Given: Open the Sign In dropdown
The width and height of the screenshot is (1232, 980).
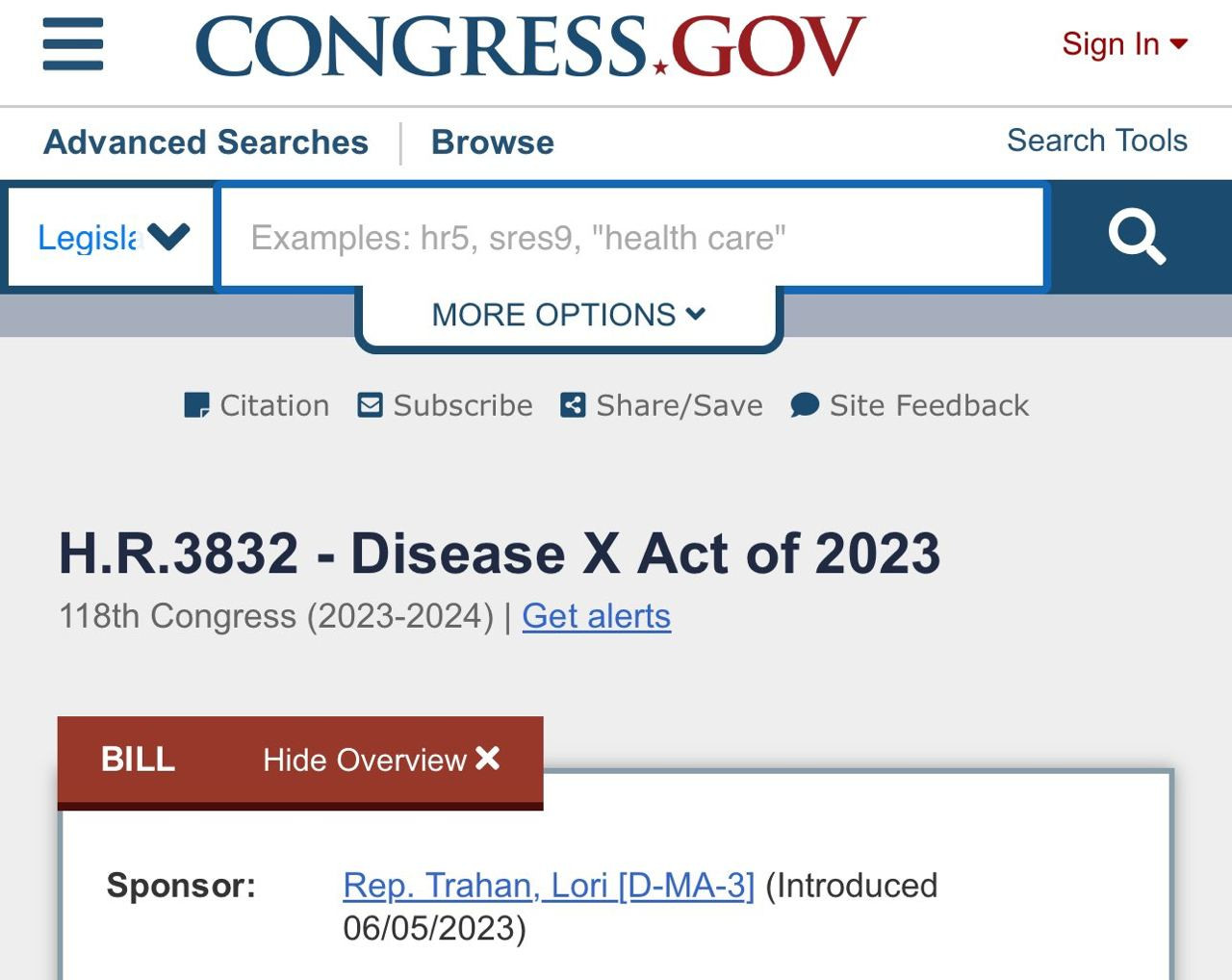Looking at the screenshot, I should pos(1123,44).
